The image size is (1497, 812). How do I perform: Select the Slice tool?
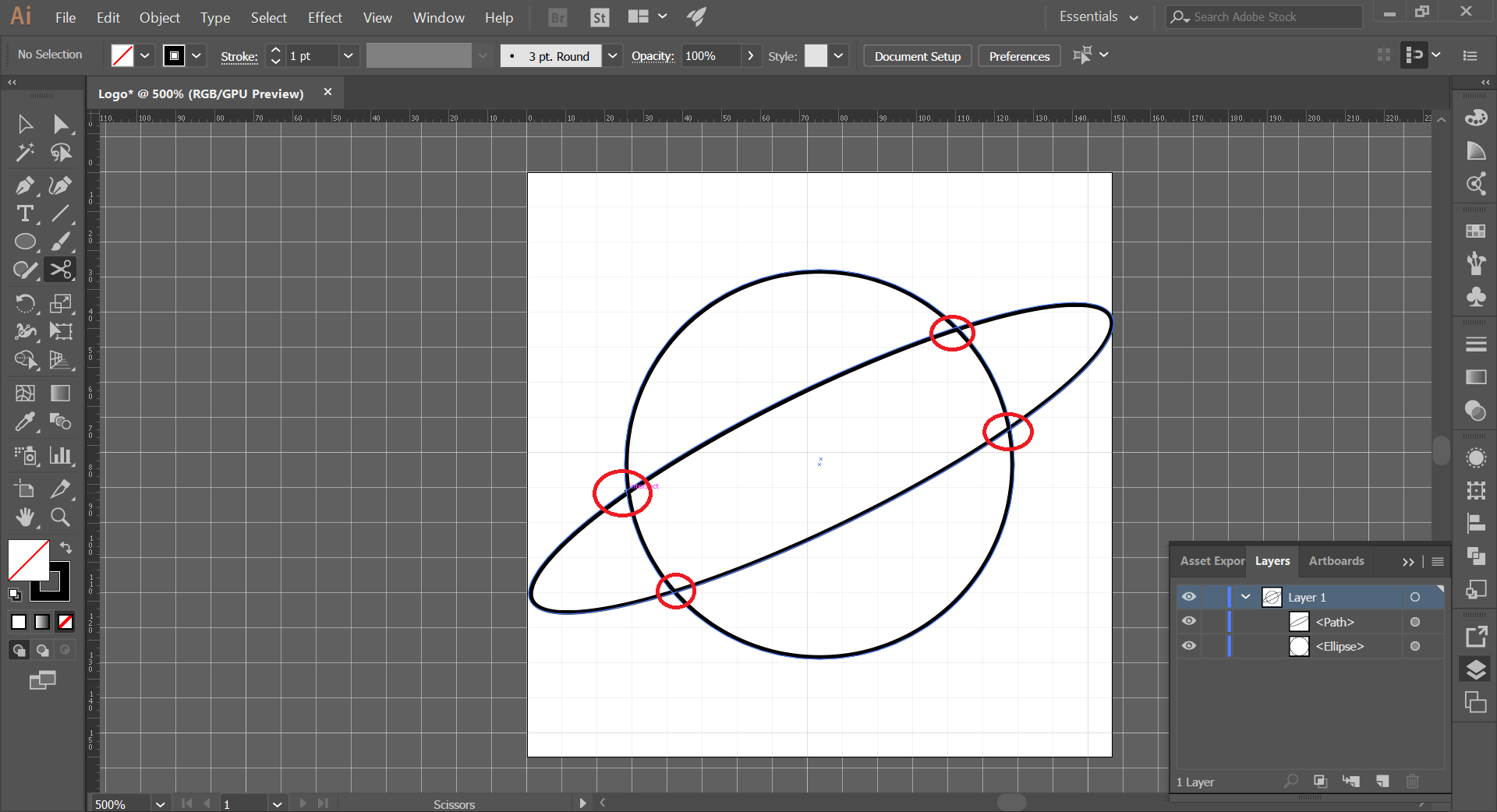click(60, 489)
